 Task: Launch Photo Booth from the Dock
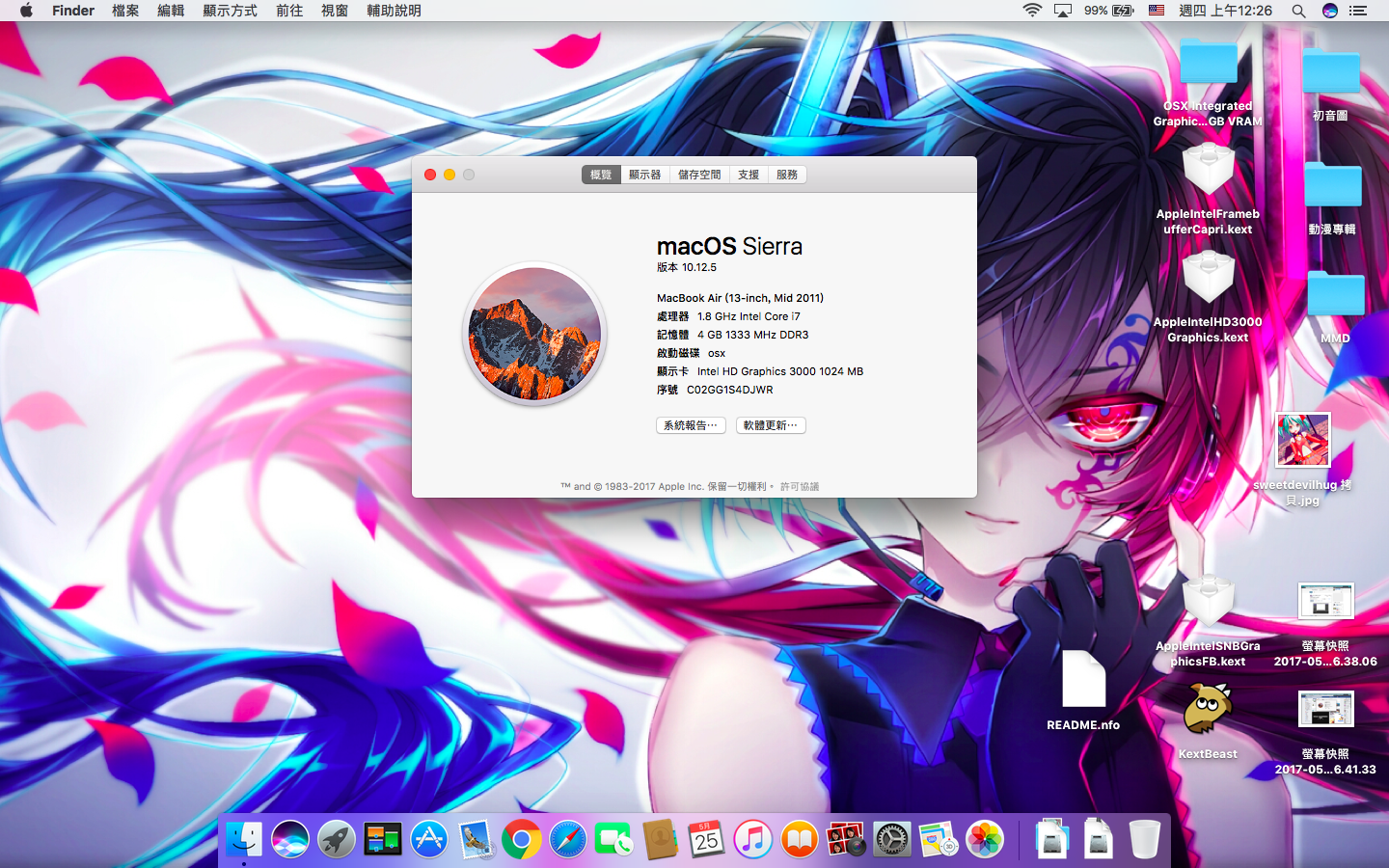click(846, 839)
